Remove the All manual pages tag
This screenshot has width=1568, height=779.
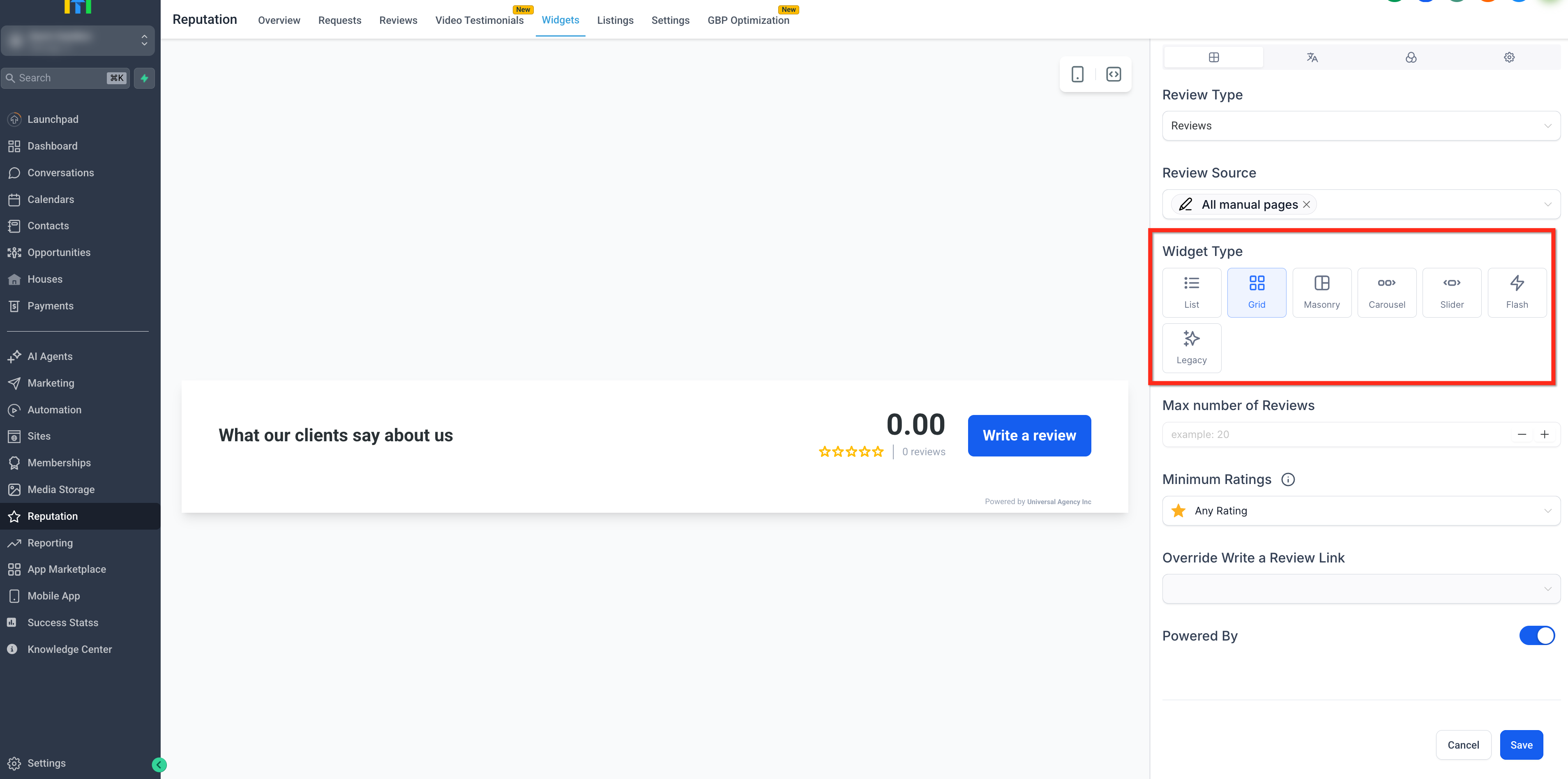point(1306,205)
